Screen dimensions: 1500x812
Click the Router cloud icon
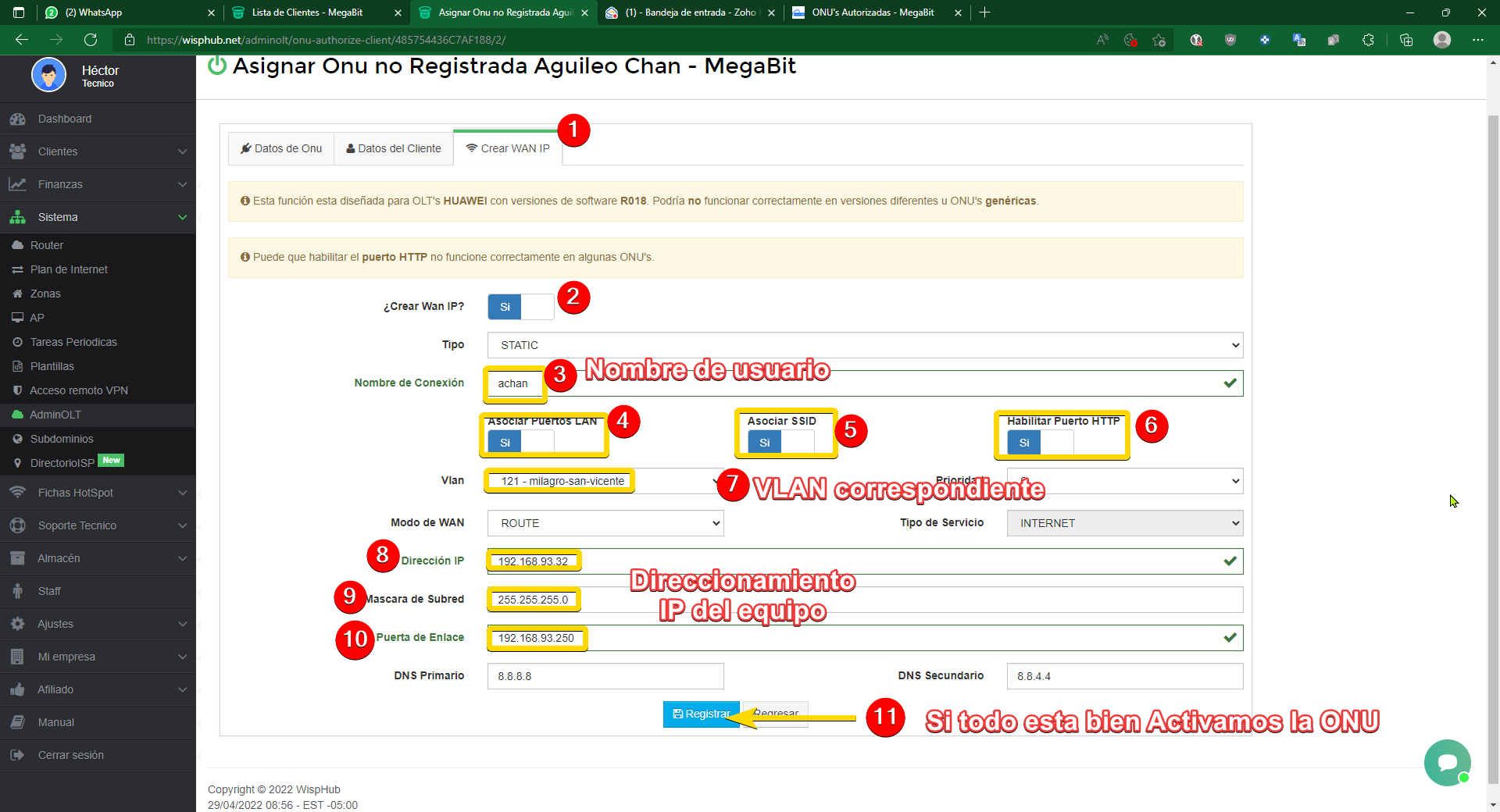click(17, 245)
